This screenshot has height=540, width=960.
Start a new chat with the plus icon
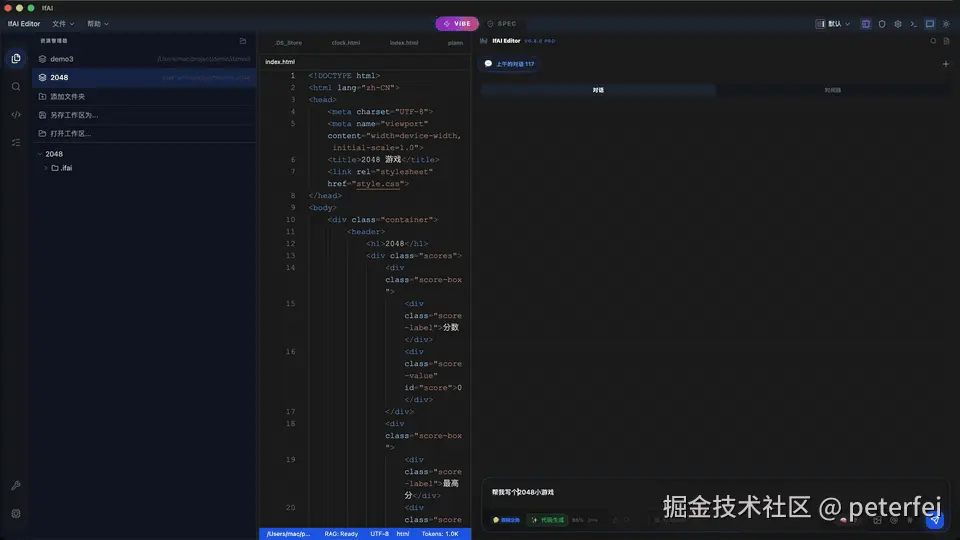point(945,64)
